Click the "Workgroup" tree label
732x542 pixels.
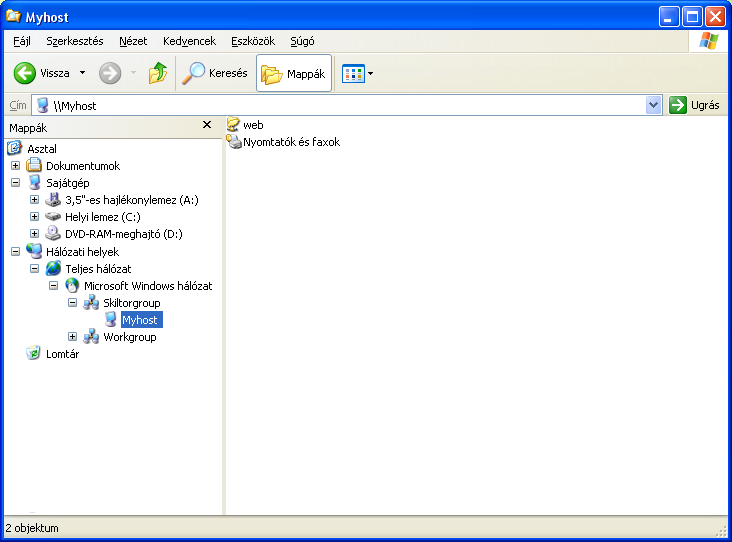click(130, 337)
